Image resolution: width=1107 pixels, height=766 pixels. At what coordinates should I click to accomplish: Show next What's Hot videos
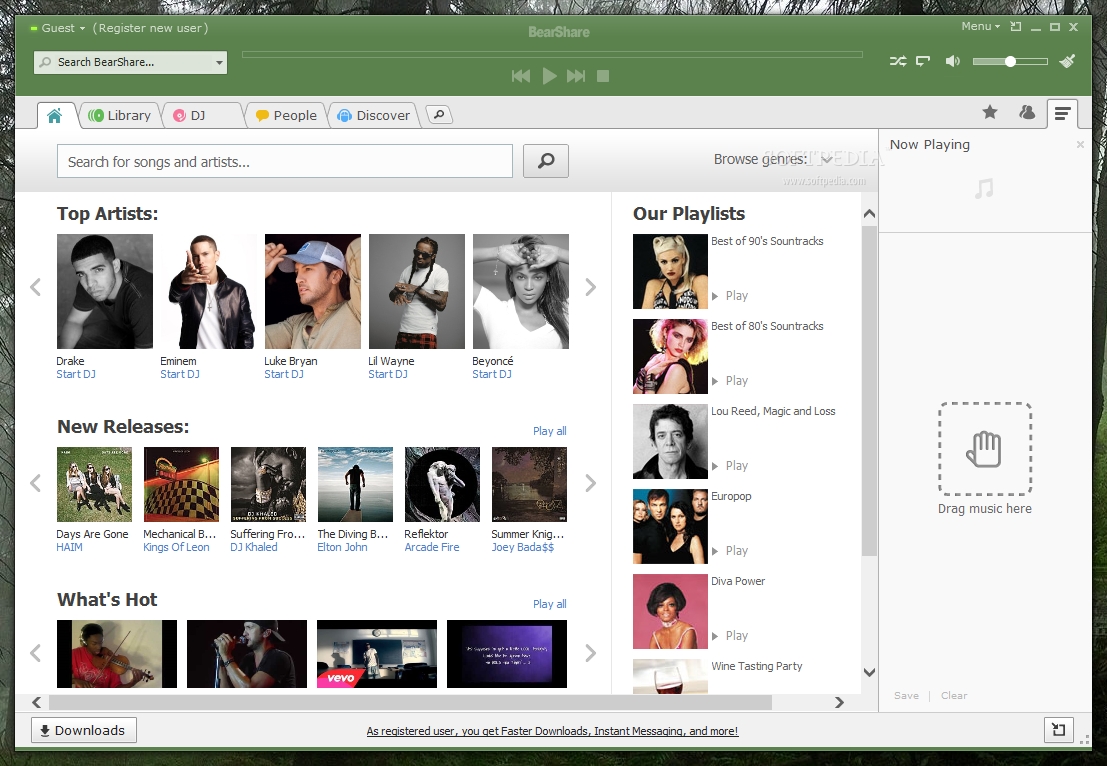click(x=591, y=653)
